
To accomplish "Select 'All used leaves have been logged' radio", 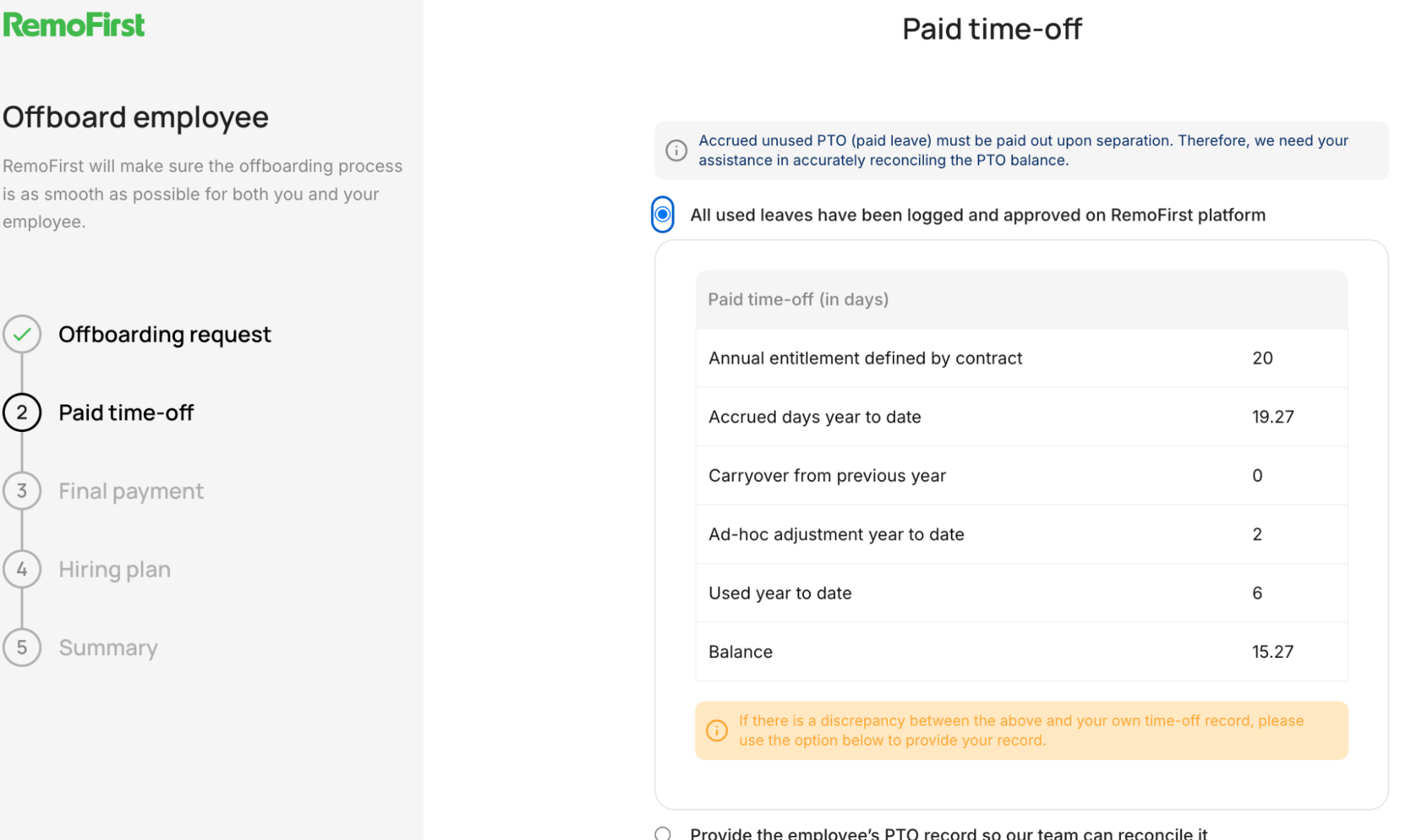I will point(662,215).
